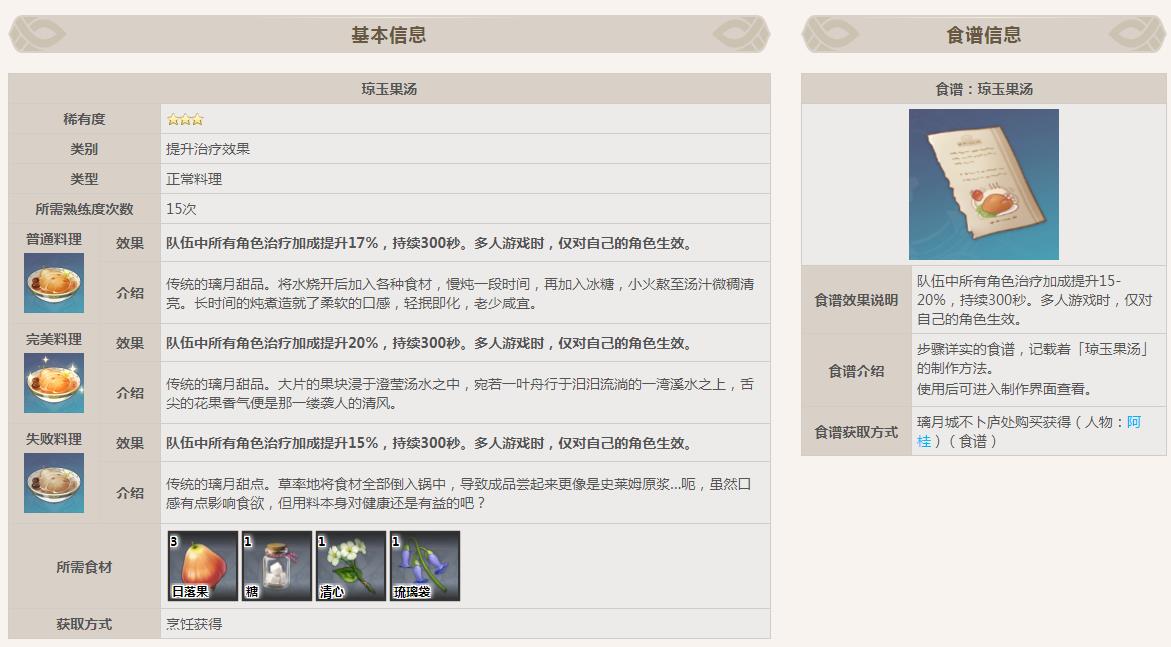Select the 清心 ingredient icon
The height and width of the screenshot is (647, 1171).
pos(349,566)
